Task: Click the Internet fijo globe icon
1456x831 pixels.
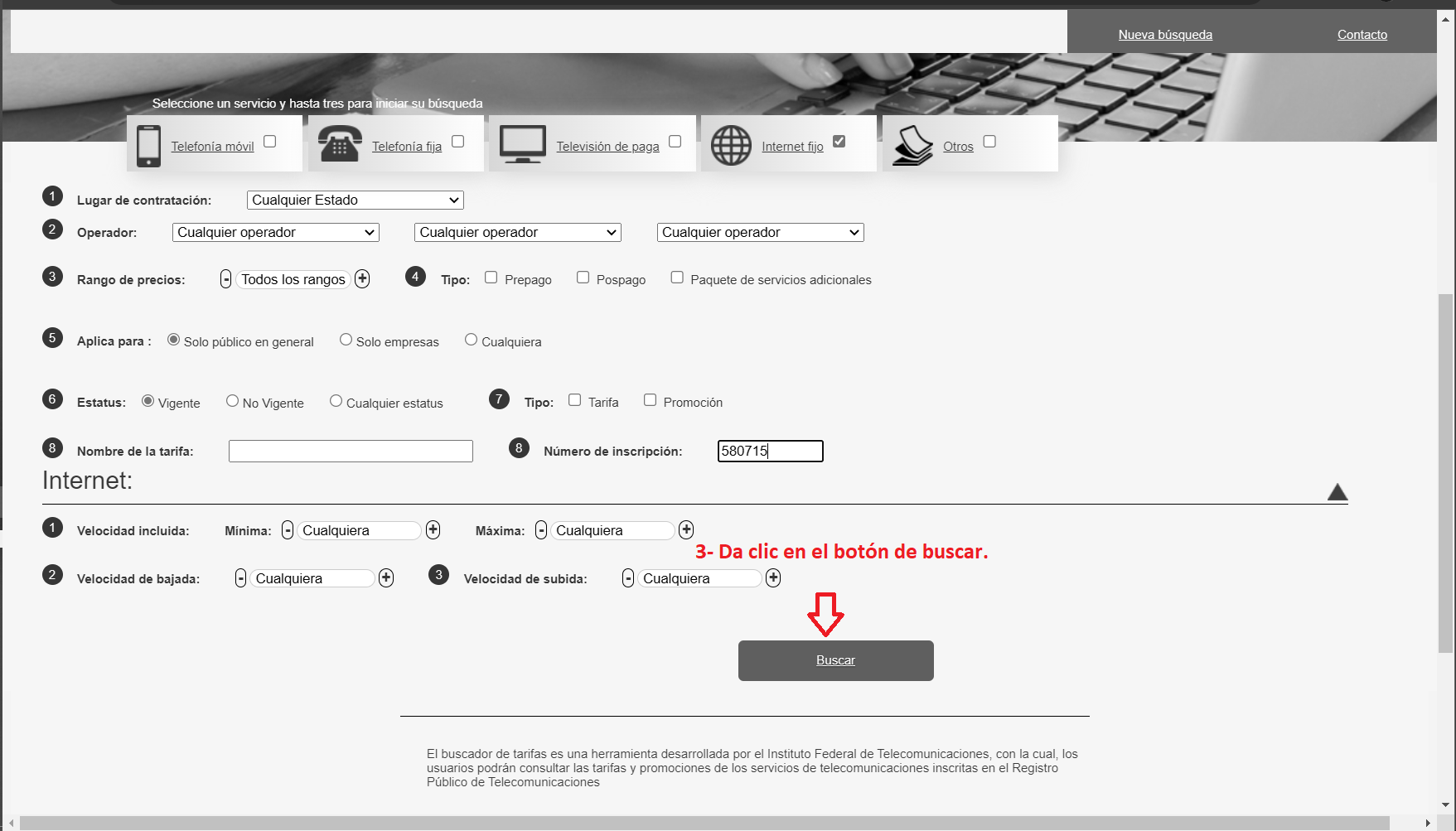Action: 732,143
